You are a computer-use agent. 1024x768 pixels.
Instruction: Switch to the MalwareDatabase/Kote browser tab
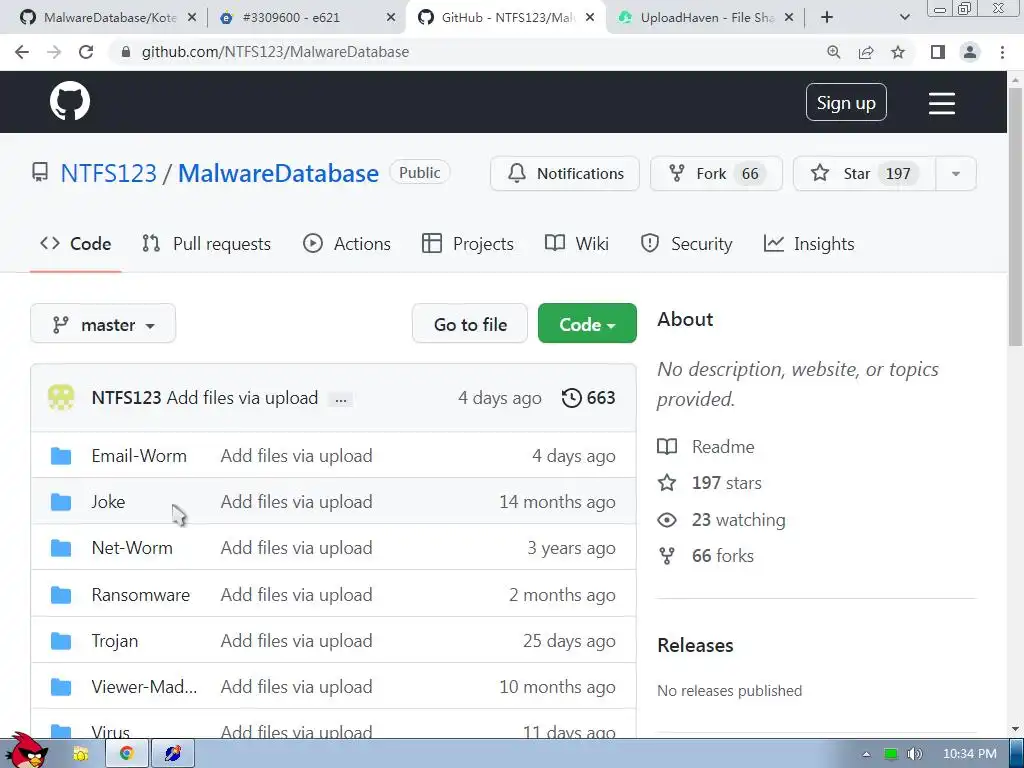click(108, 18)
